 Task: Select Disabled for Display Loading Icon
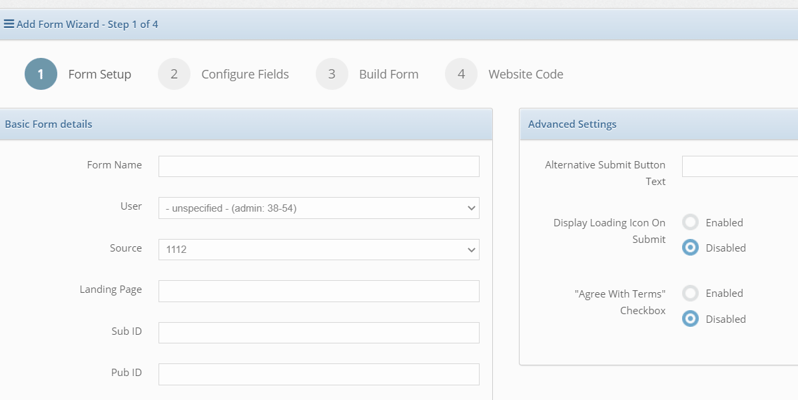[x=690, y=248]
